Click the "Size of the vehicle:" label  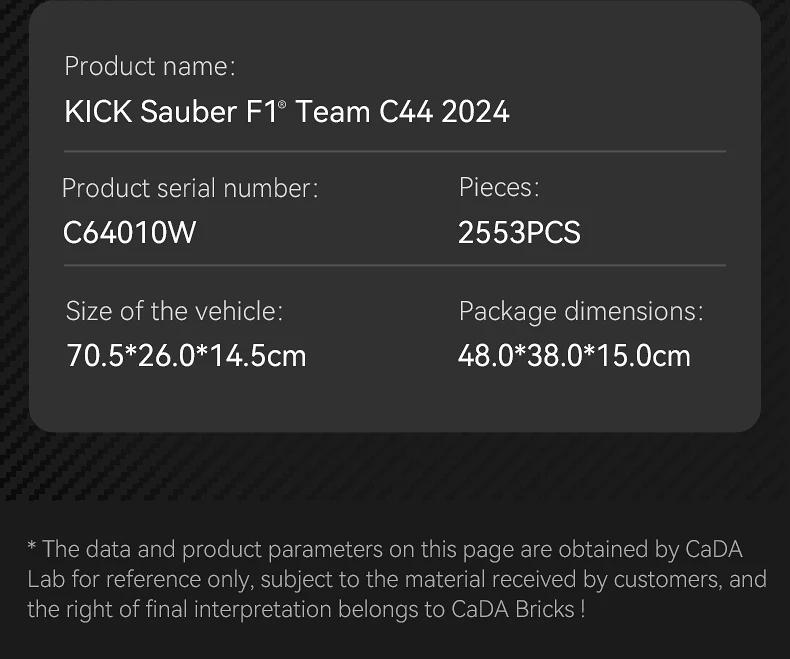pyautogui.click(x=174, y=311)
